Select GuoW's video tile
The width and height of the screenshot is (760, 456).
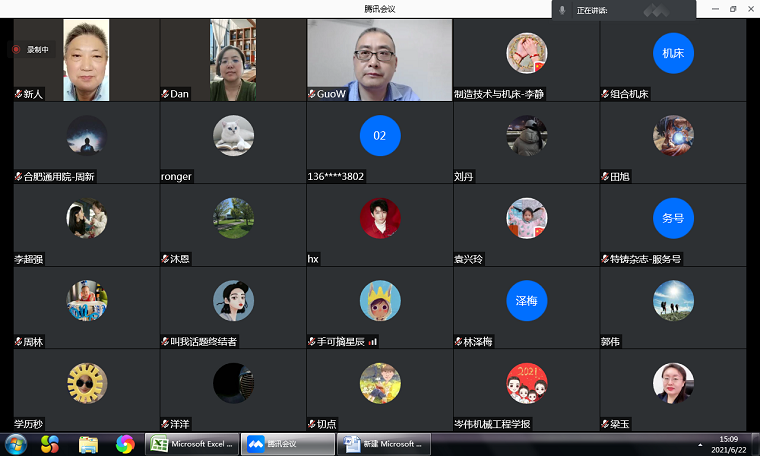(380, 58)
